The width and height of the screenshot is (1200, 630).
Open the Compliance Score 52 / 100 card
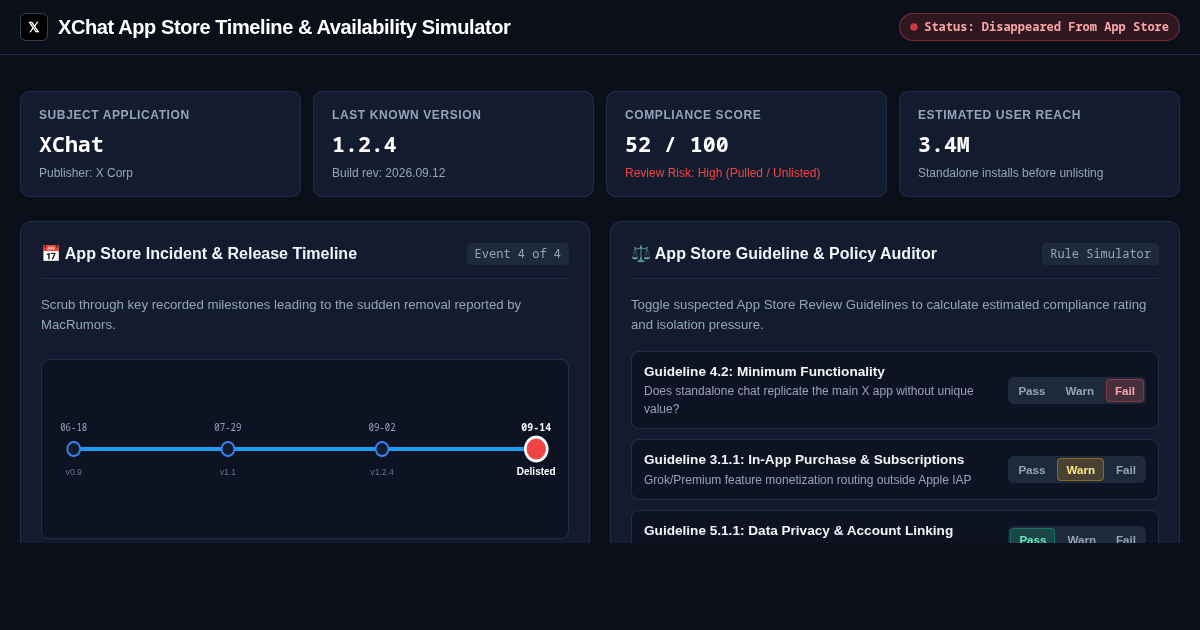coord(746,144)
